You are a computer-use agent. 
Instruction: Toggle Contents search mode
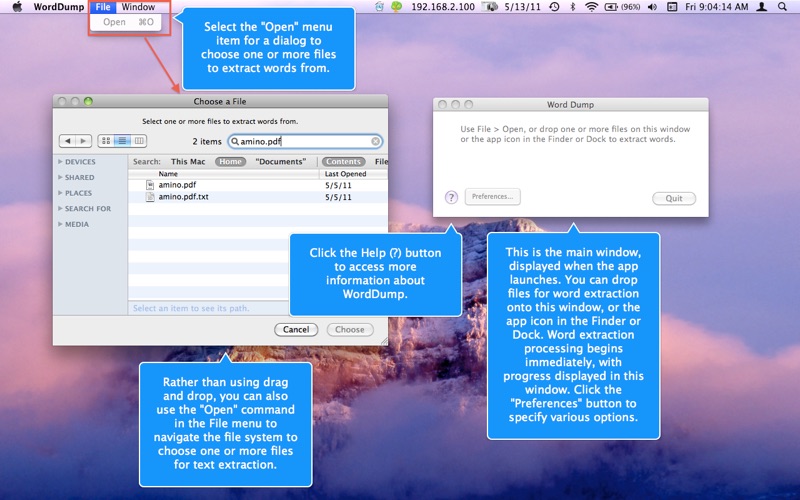[x=343, y=162]
